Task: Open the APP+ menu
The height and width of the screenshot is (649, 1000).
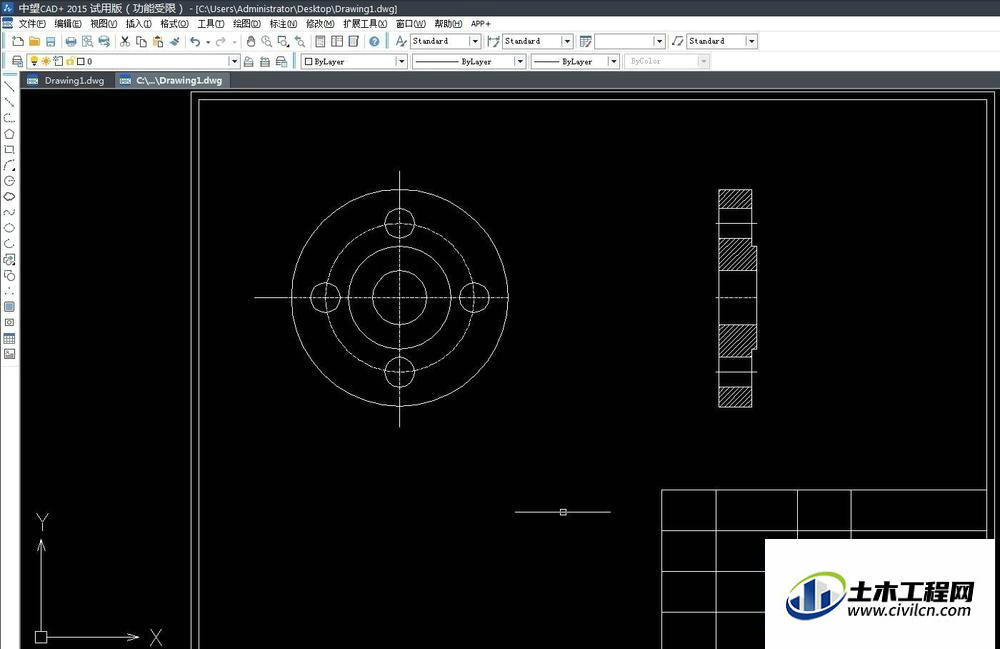Action: click(x=481, y=24)
